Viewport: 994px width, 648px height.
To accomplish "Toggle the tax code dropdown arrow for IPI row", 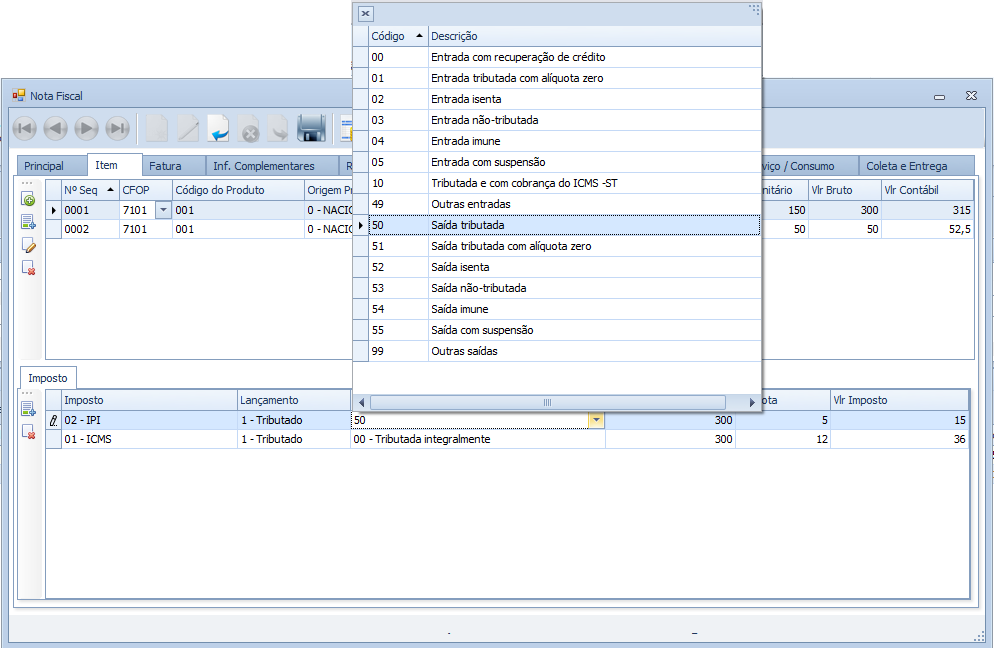I will (597, 420).
